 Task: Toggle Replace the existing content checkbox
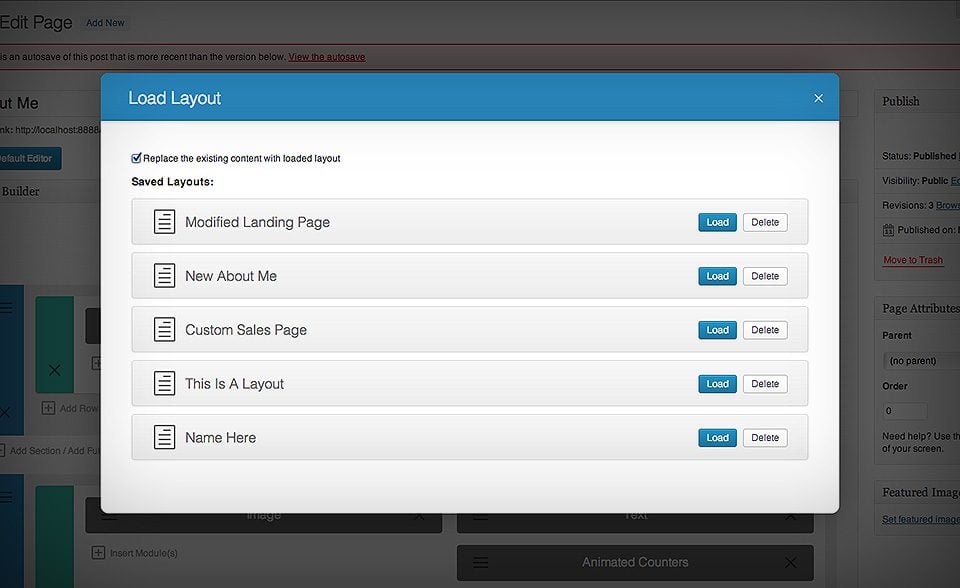coord(137,158)
